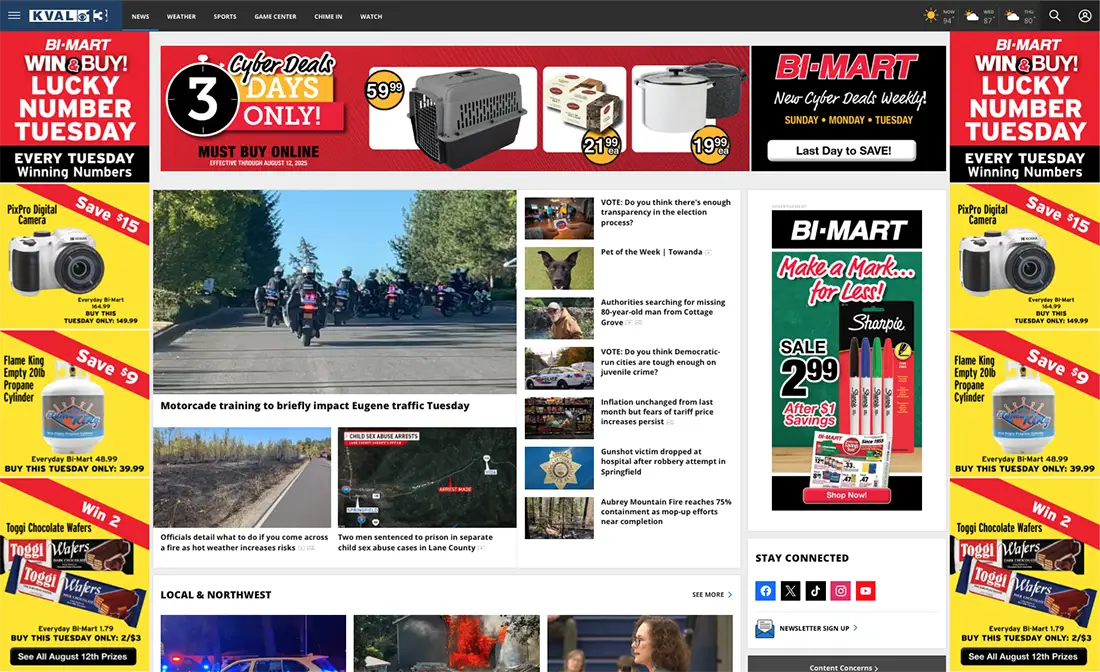Open the Aubrey Mountain forest thumbnail
This screenshot has width=1100, height=672.
click(559, 518)
